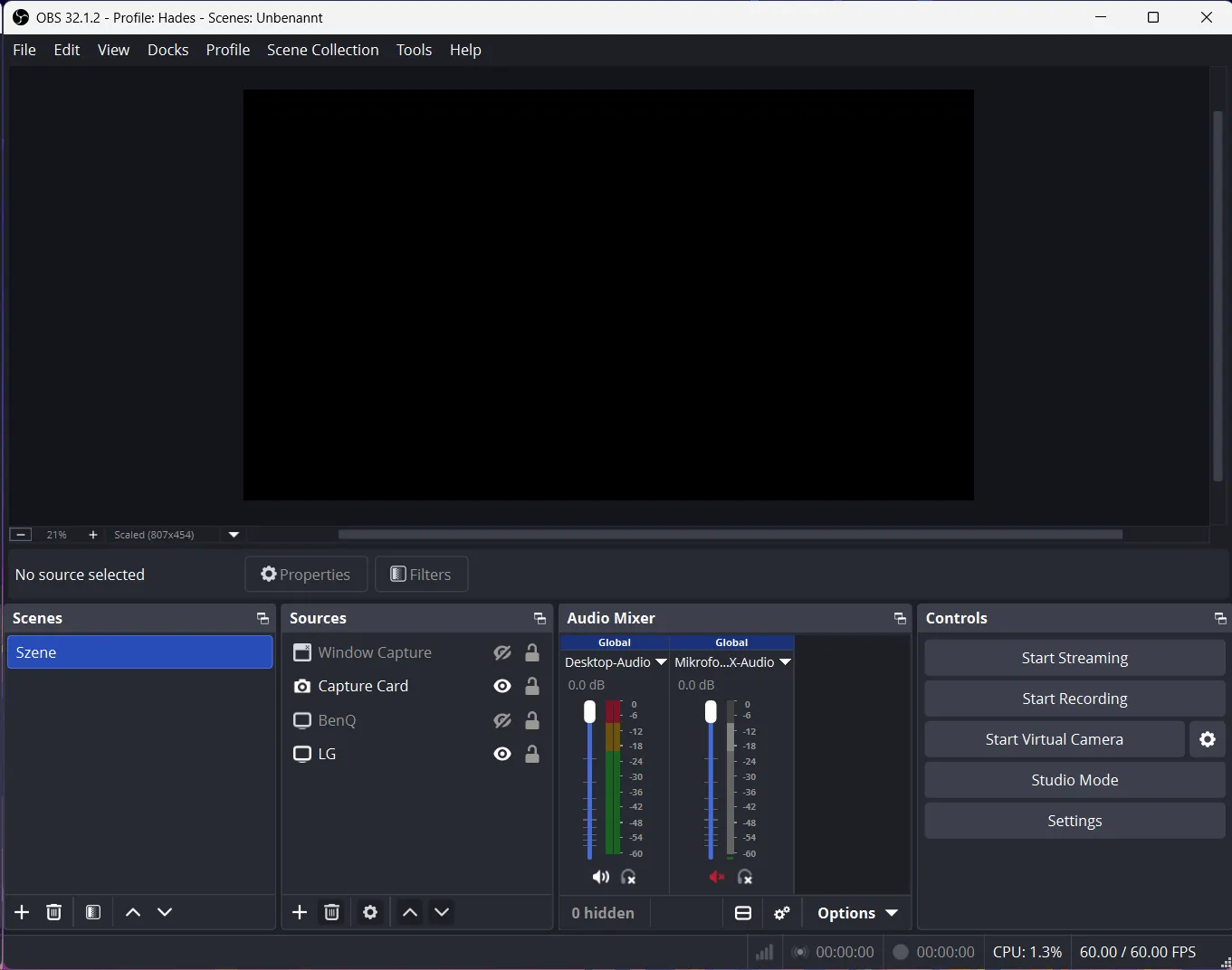Open virtual camera settings gear
Viewport: 1232px width, 970px height.
[x=1208, y=739]
